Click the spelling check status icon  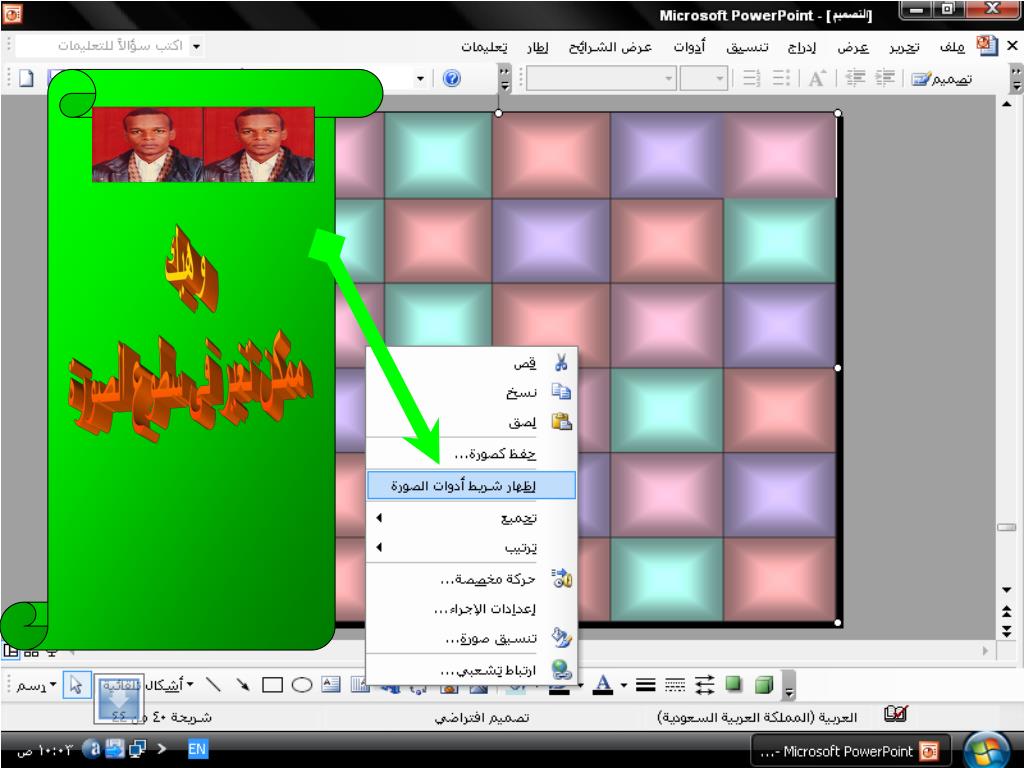coord(895,714)
